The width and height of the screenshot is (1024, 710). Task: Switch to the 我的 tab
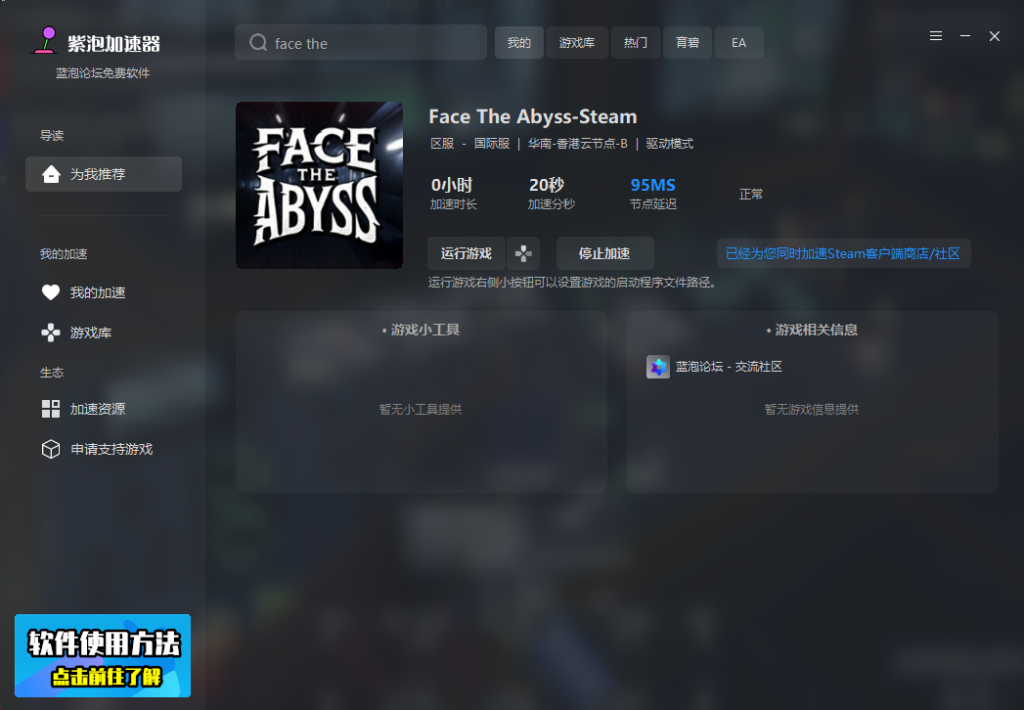519,42
